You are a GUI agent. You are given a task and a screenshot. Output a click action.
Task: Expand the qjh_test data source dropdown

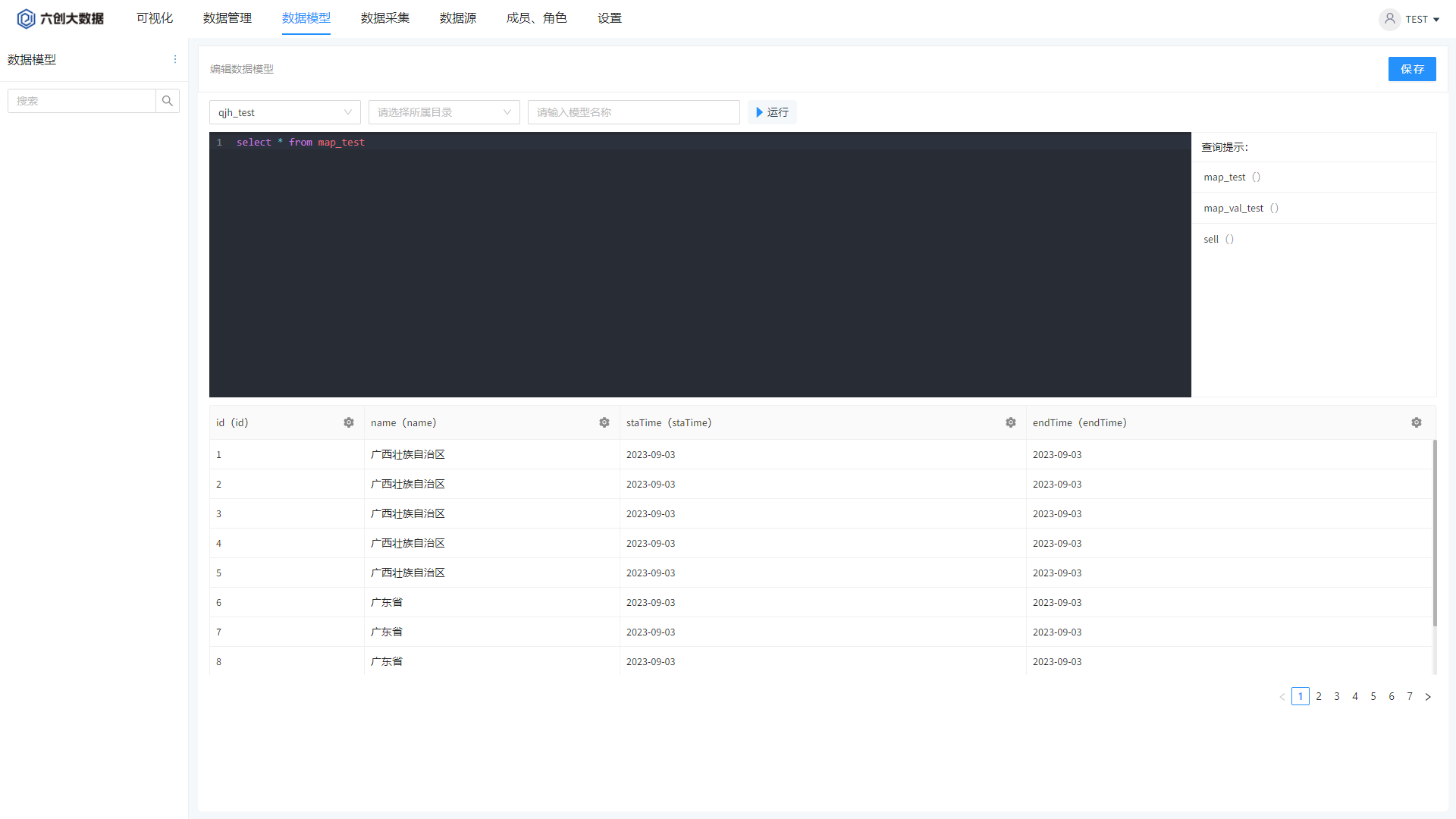tap(284, 112)
